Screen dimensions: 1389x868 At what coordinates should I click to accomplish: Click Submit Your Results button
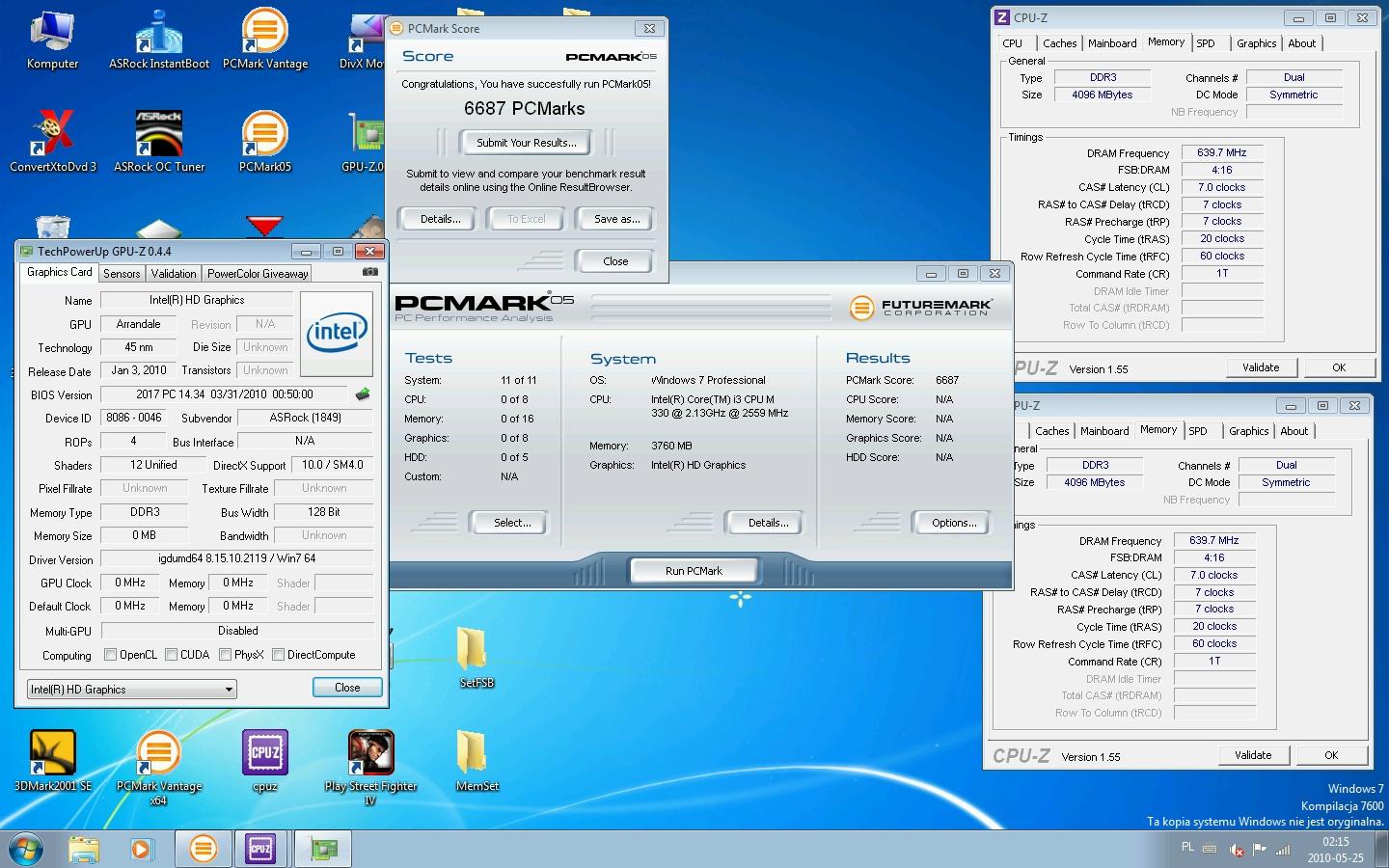coord(526,143)
